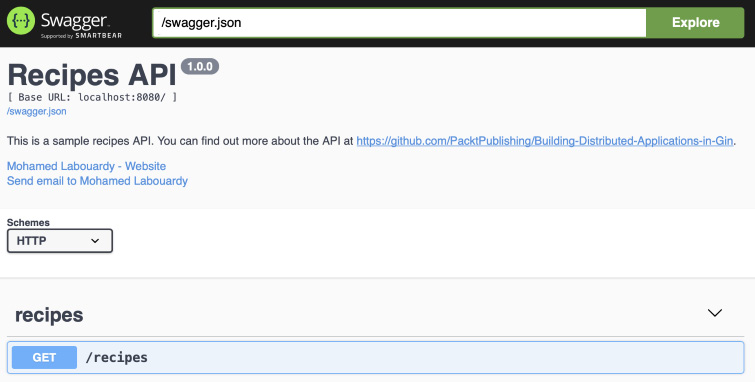Click the recipes tag heading

[x=49, y=315]
